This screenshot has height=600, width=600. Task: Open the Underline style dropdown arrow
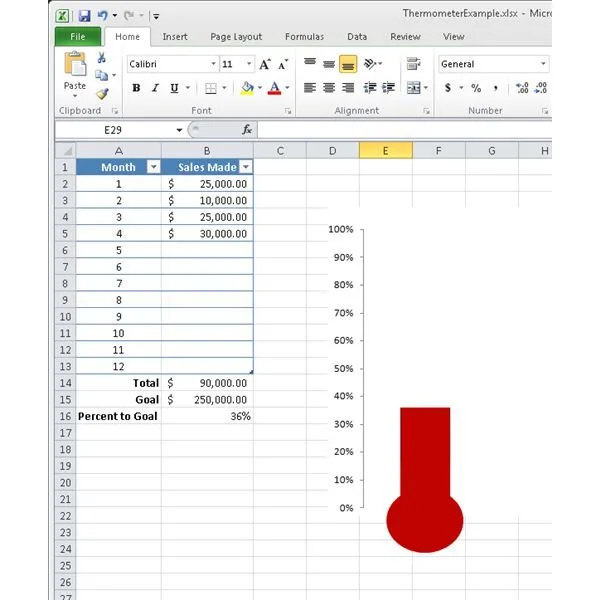click(x=188, y=88)
